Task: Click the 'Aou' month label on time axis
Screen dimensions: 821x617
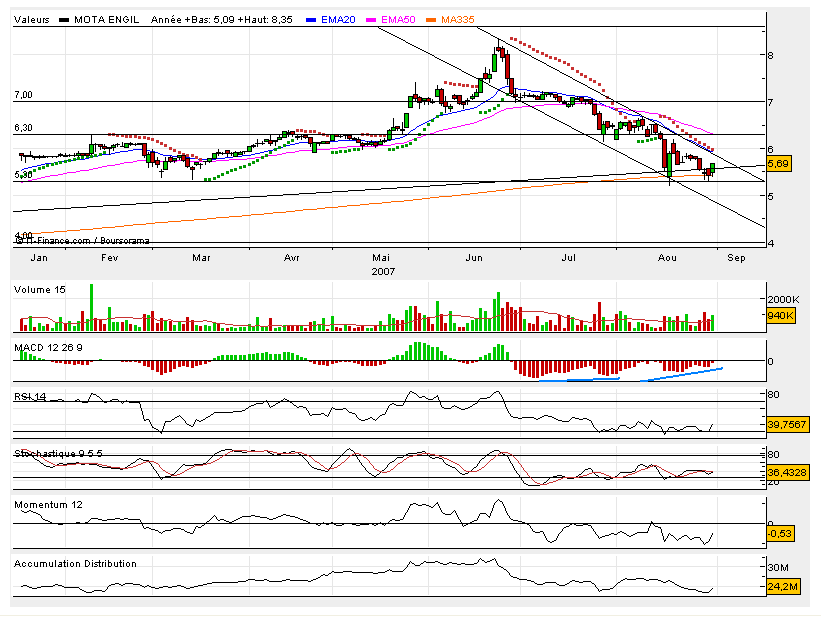Action: click(x=667, y=258)
